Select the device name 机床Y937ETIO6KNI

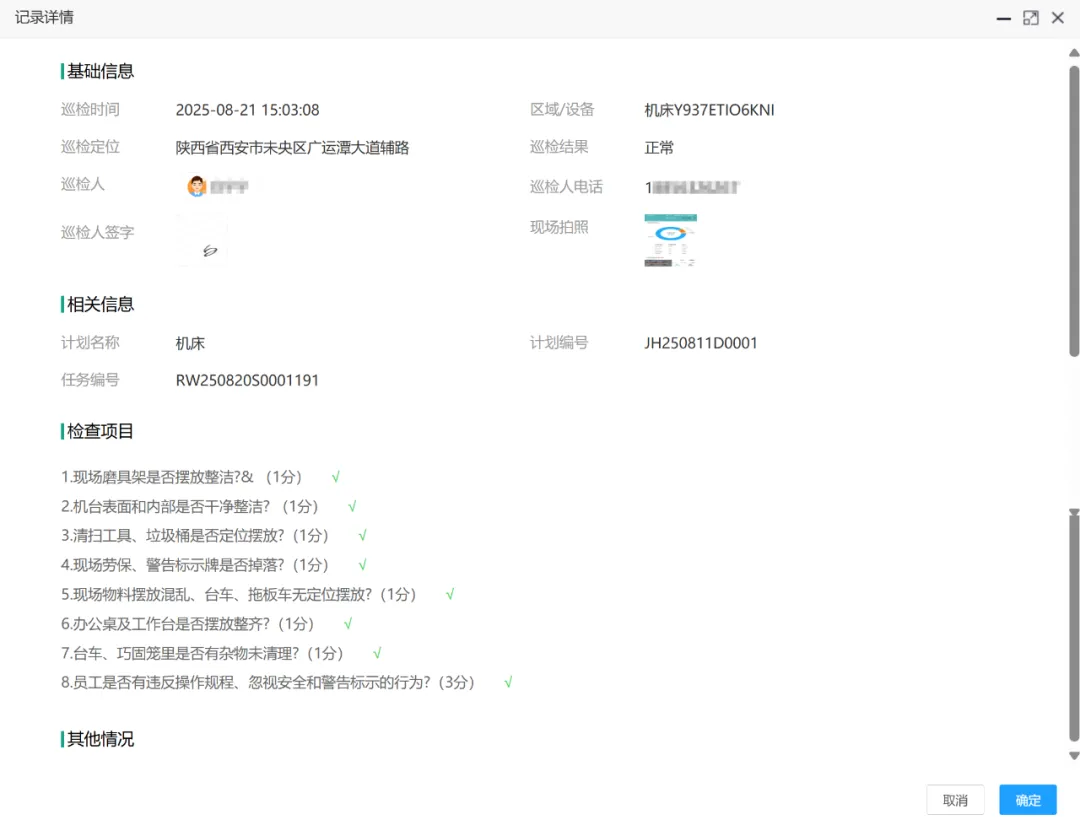(x=709, y=110)
